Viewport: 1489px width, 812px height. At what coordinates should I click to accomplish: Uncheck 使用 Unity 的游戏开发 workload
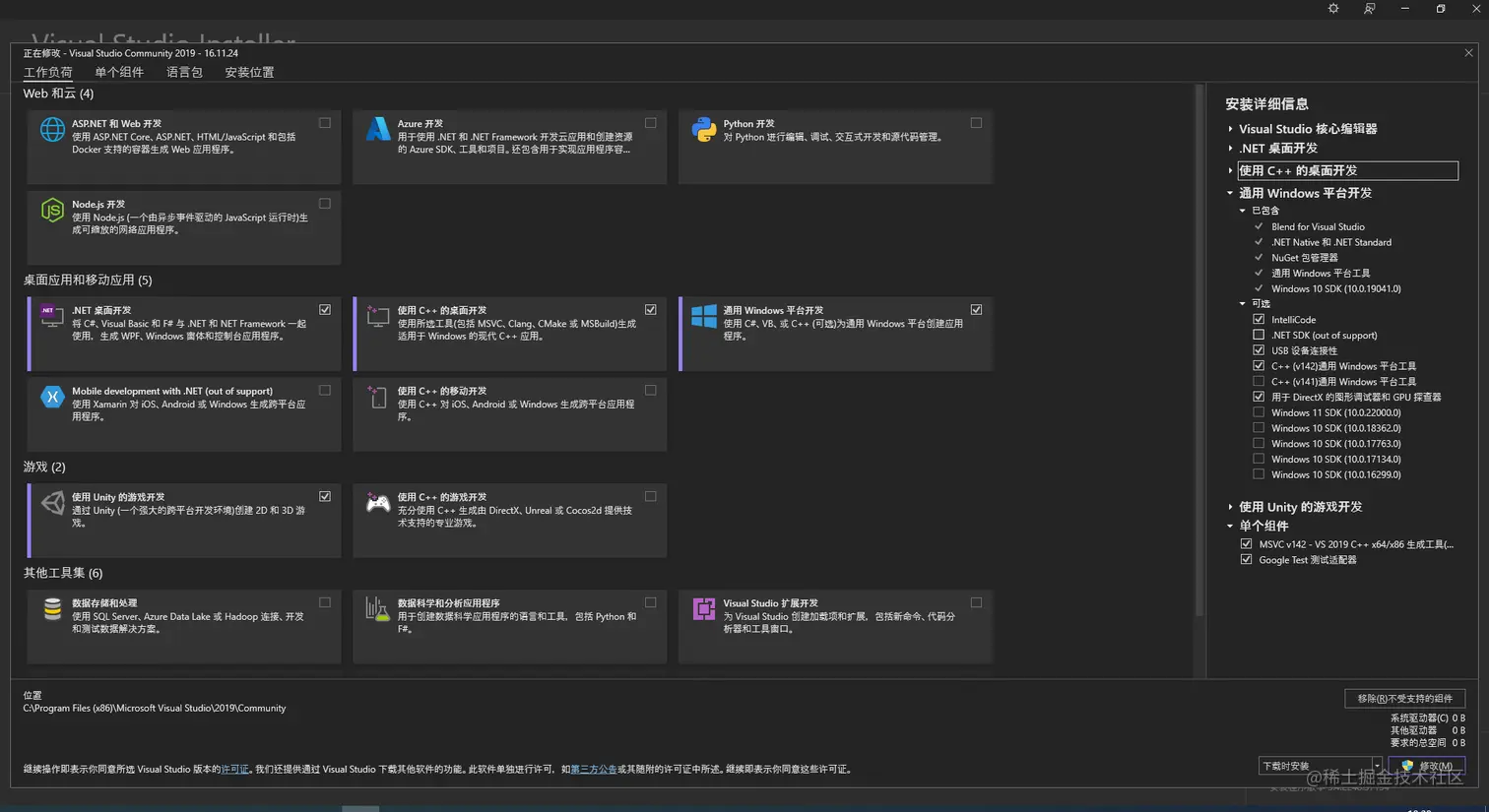click(x=325, y=497)
